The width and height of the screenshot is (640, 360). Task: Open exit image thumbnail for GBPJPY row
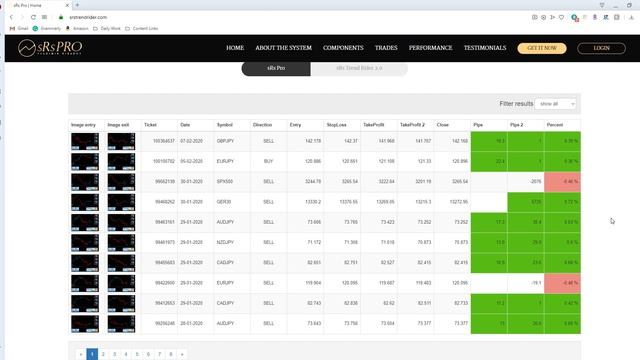pyautogui.click(x=121, y=141)
